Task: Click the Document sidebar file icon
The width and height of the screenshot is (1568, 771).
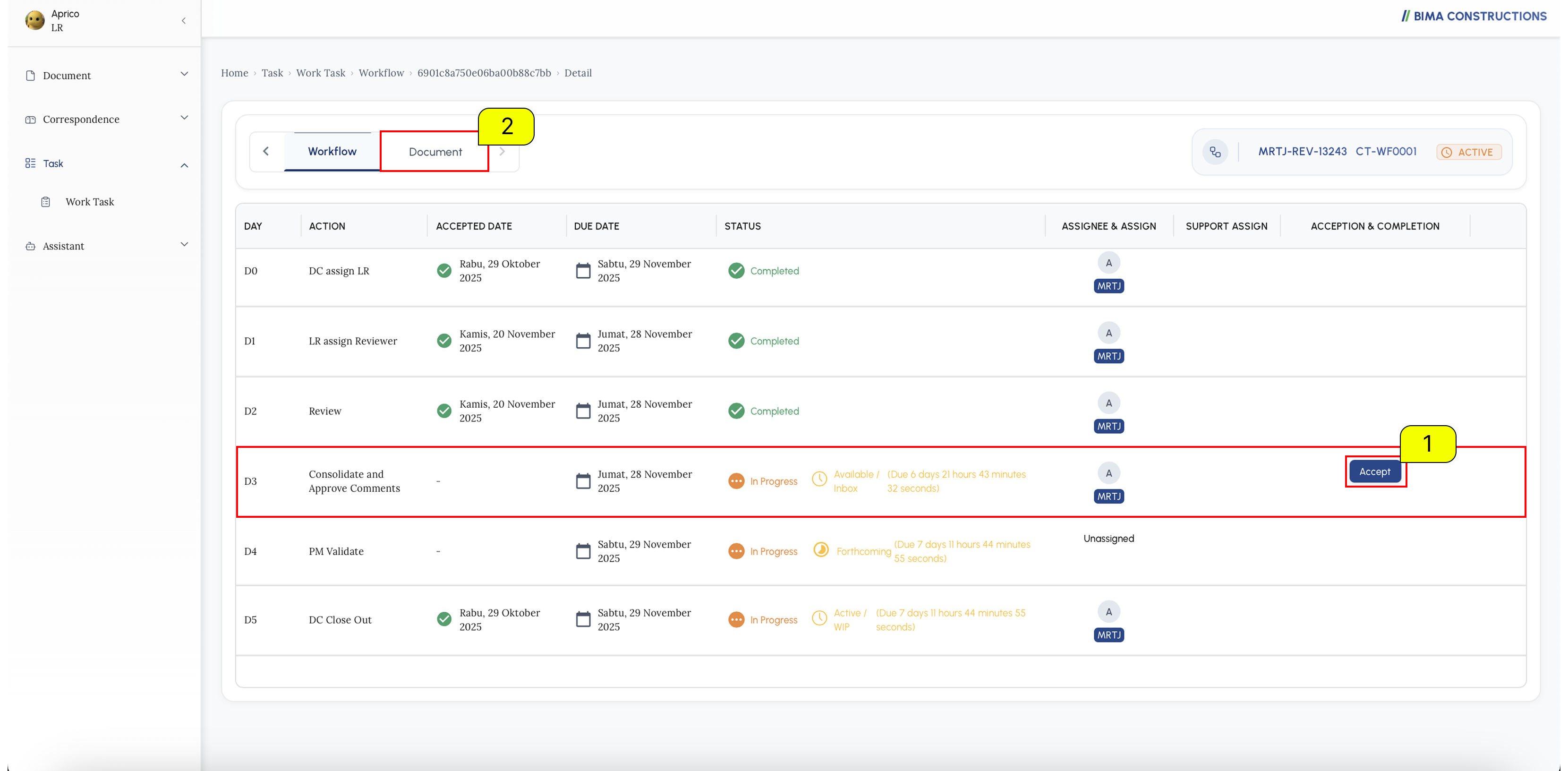Action: pyautogui.click(x=30, y=76)
